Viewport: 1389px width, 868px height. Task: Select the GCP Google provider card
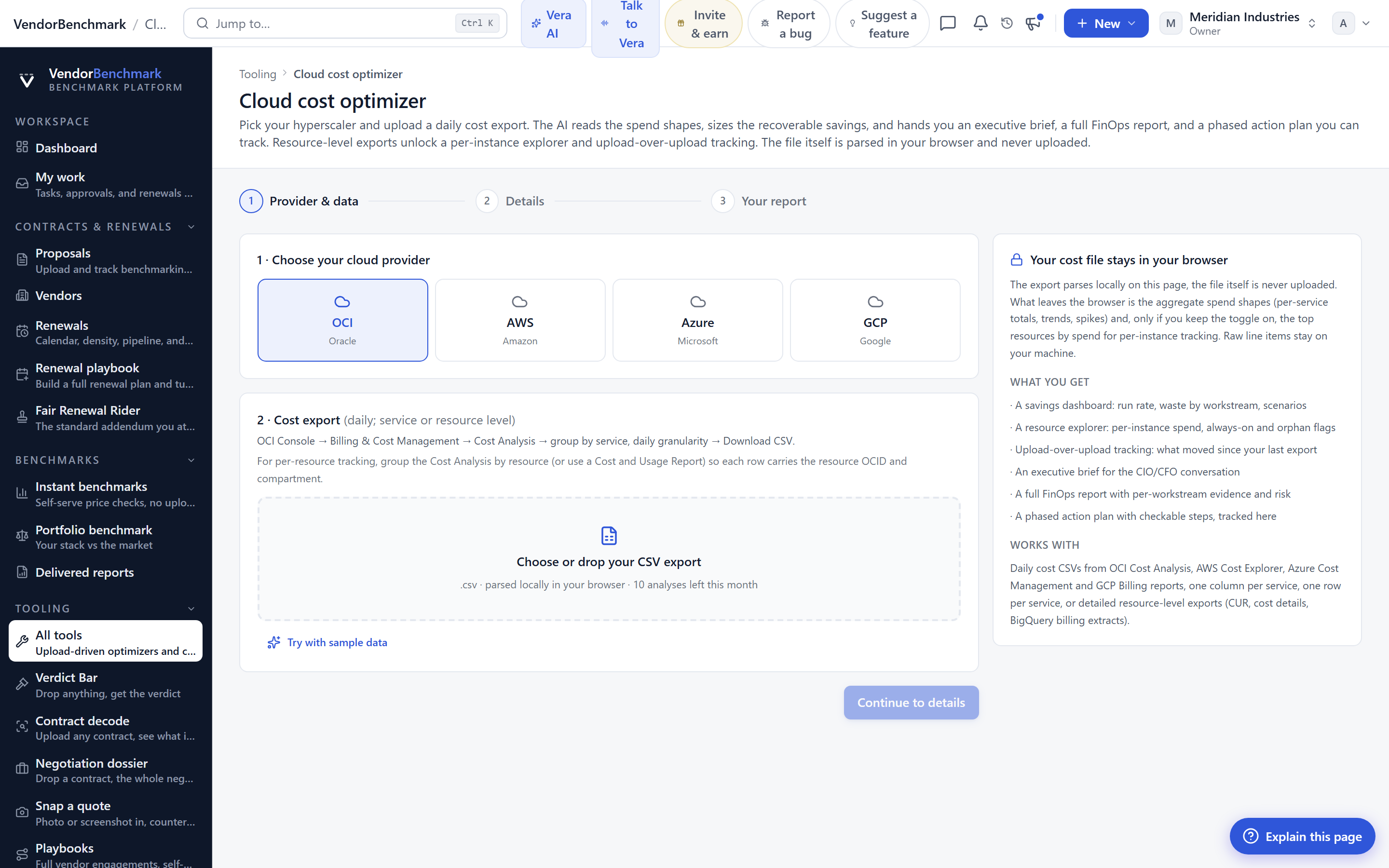pyautogui.click(x=875, y=320)
